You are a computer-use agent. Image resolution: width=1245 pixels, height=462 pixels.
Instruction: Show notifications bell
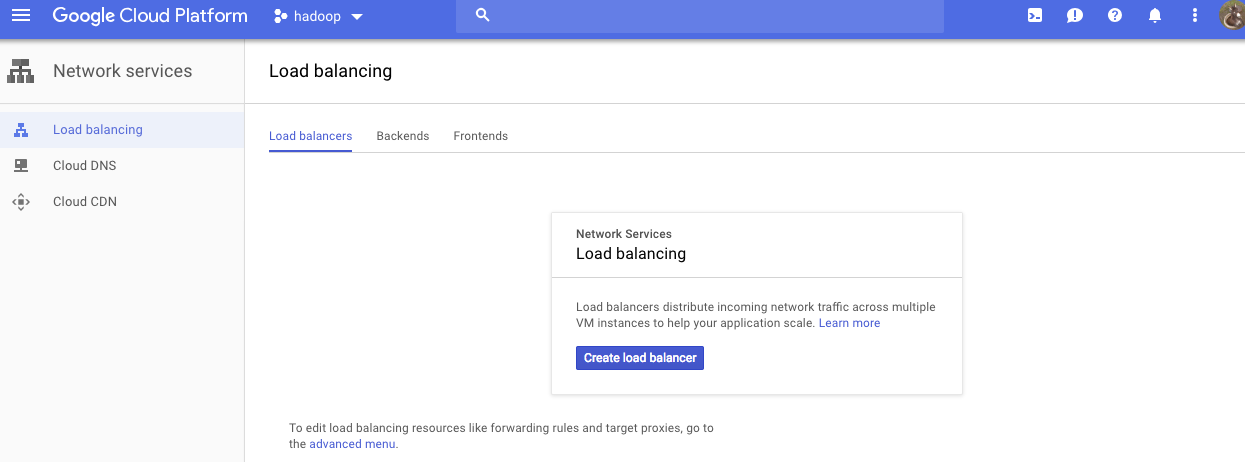[1155, 16]
